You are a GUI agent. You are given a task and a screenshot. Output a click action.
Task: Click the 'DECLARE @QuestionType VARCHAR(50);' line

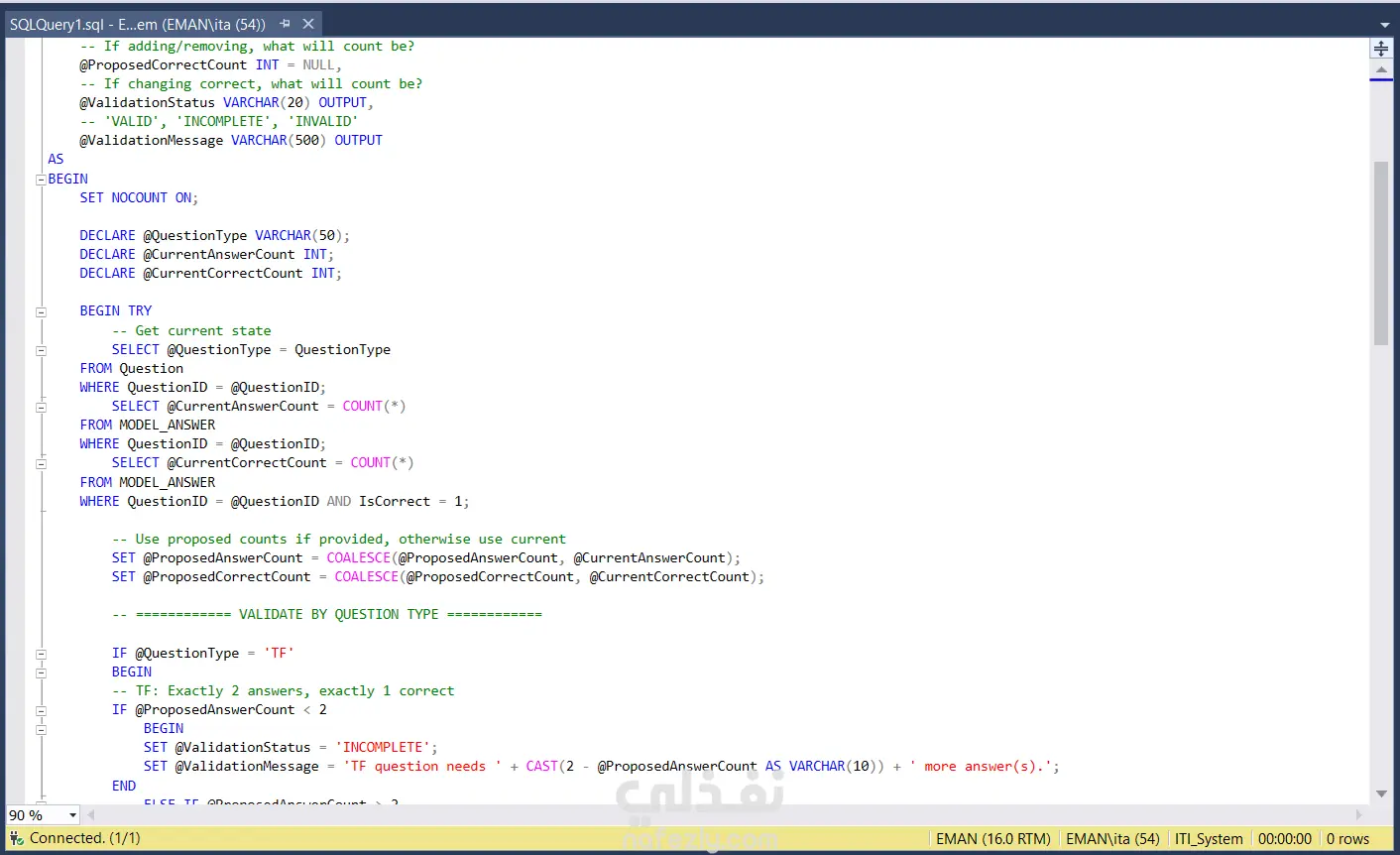point(214,235)
